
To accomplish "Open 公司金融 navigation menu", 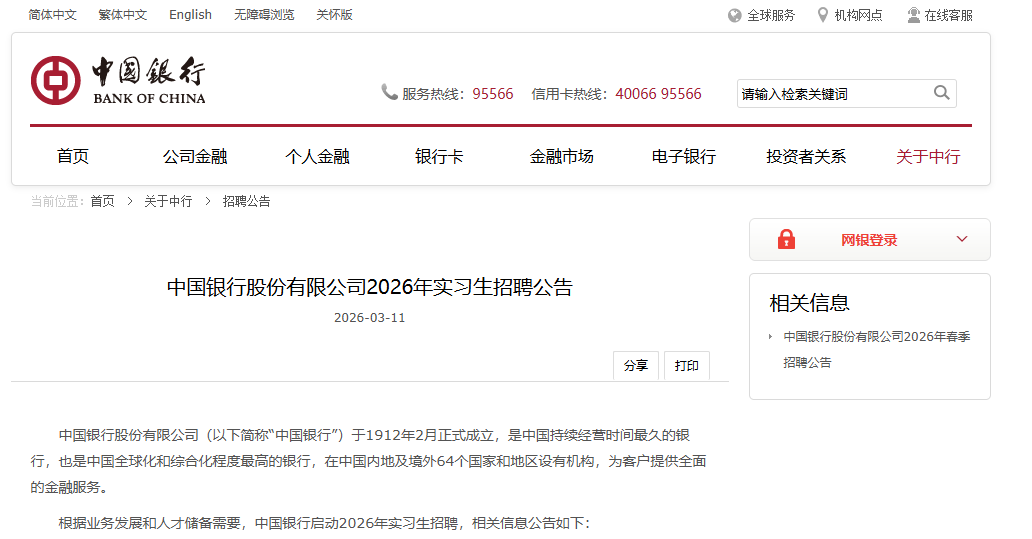I will tap(195, 157).
